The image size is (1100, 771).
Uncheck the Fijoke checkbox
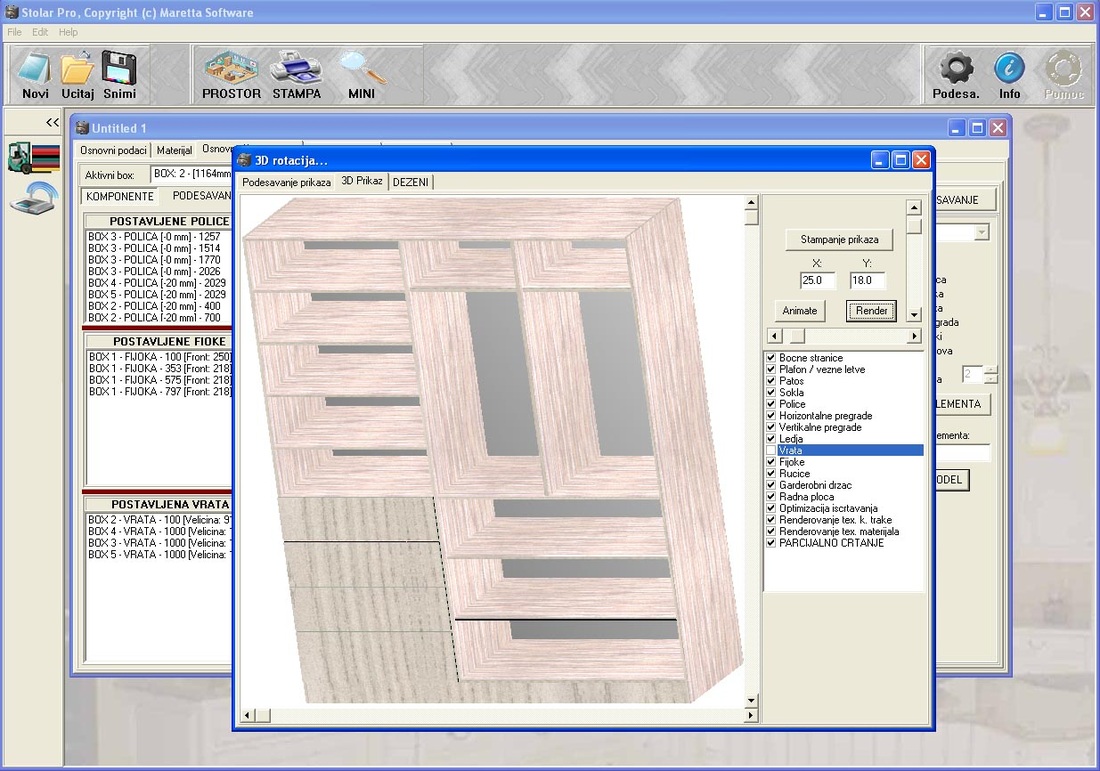point(771,463)
